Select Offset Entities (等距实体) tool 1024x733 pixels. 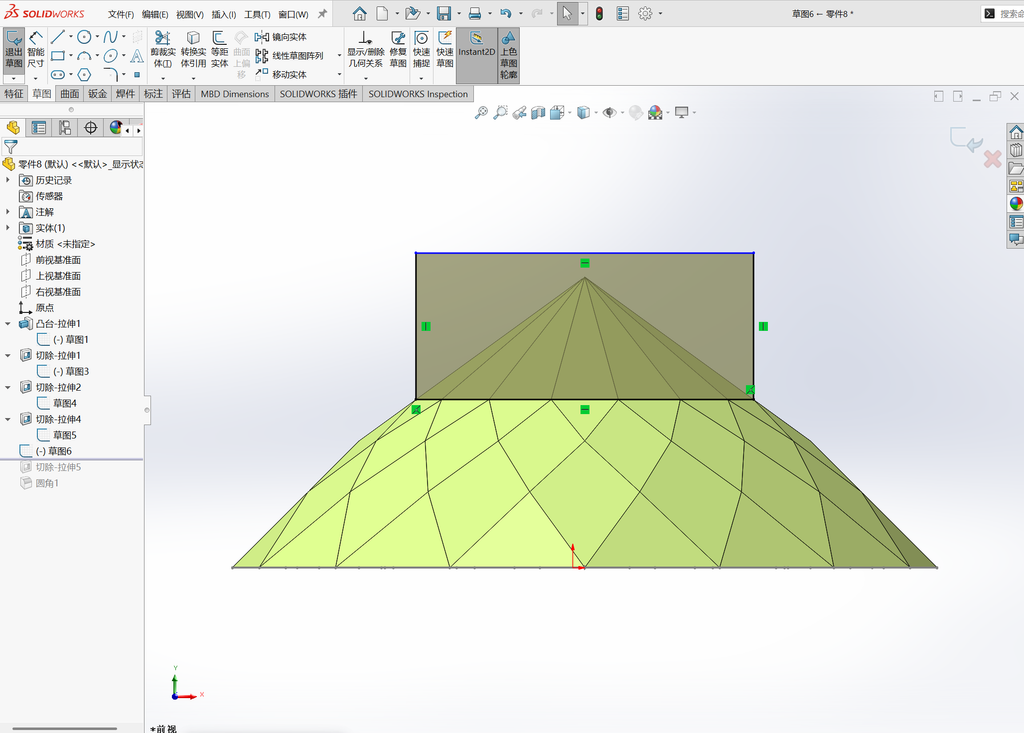tap(219, 50)
